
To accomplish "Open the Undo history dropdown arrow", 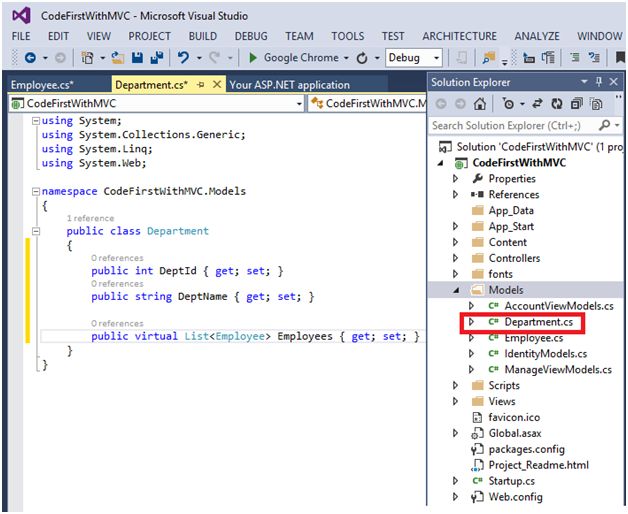I will point(199,58).
